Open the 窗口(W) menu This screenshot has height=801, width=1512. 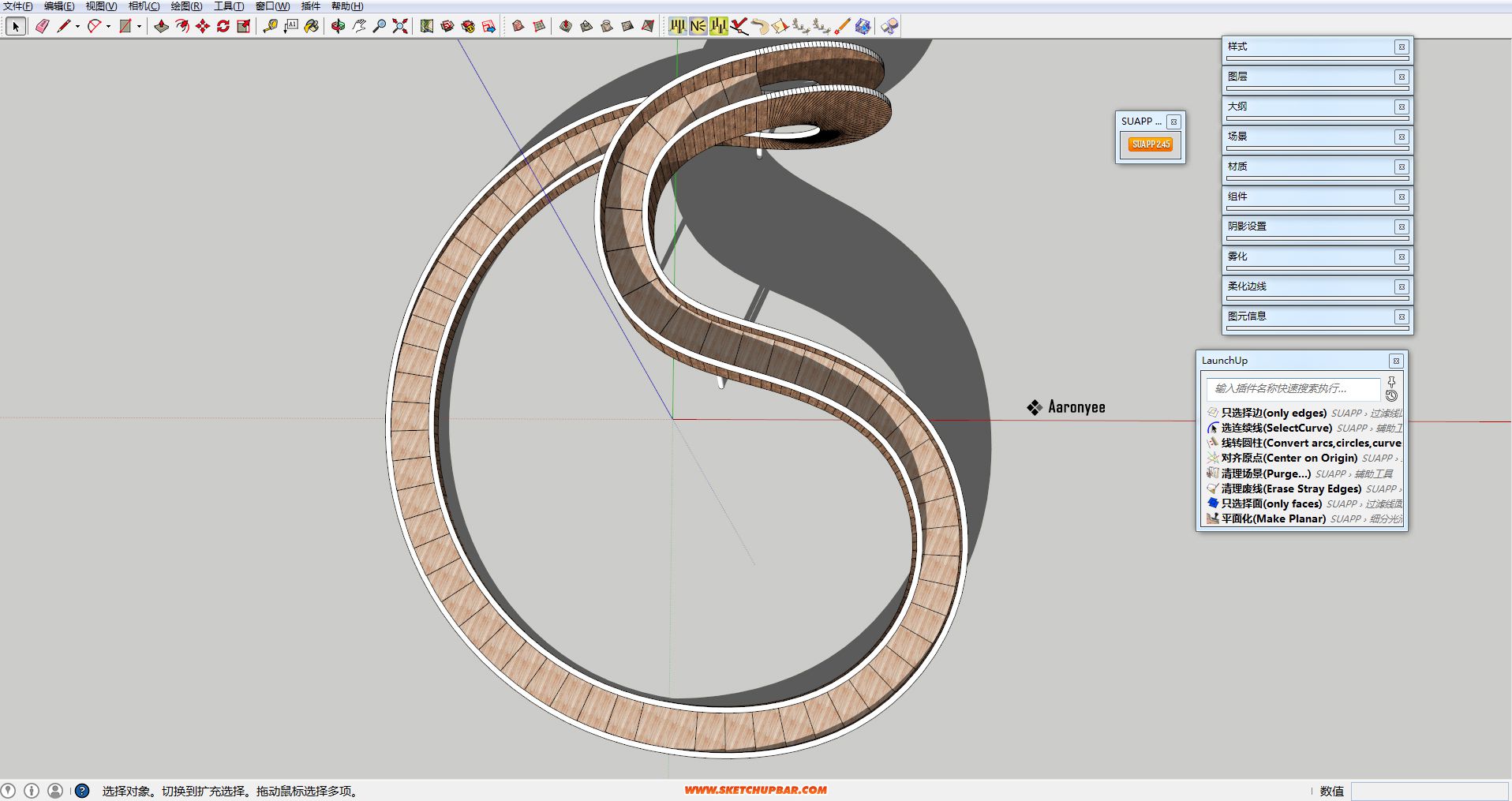[x=272, y=6]
